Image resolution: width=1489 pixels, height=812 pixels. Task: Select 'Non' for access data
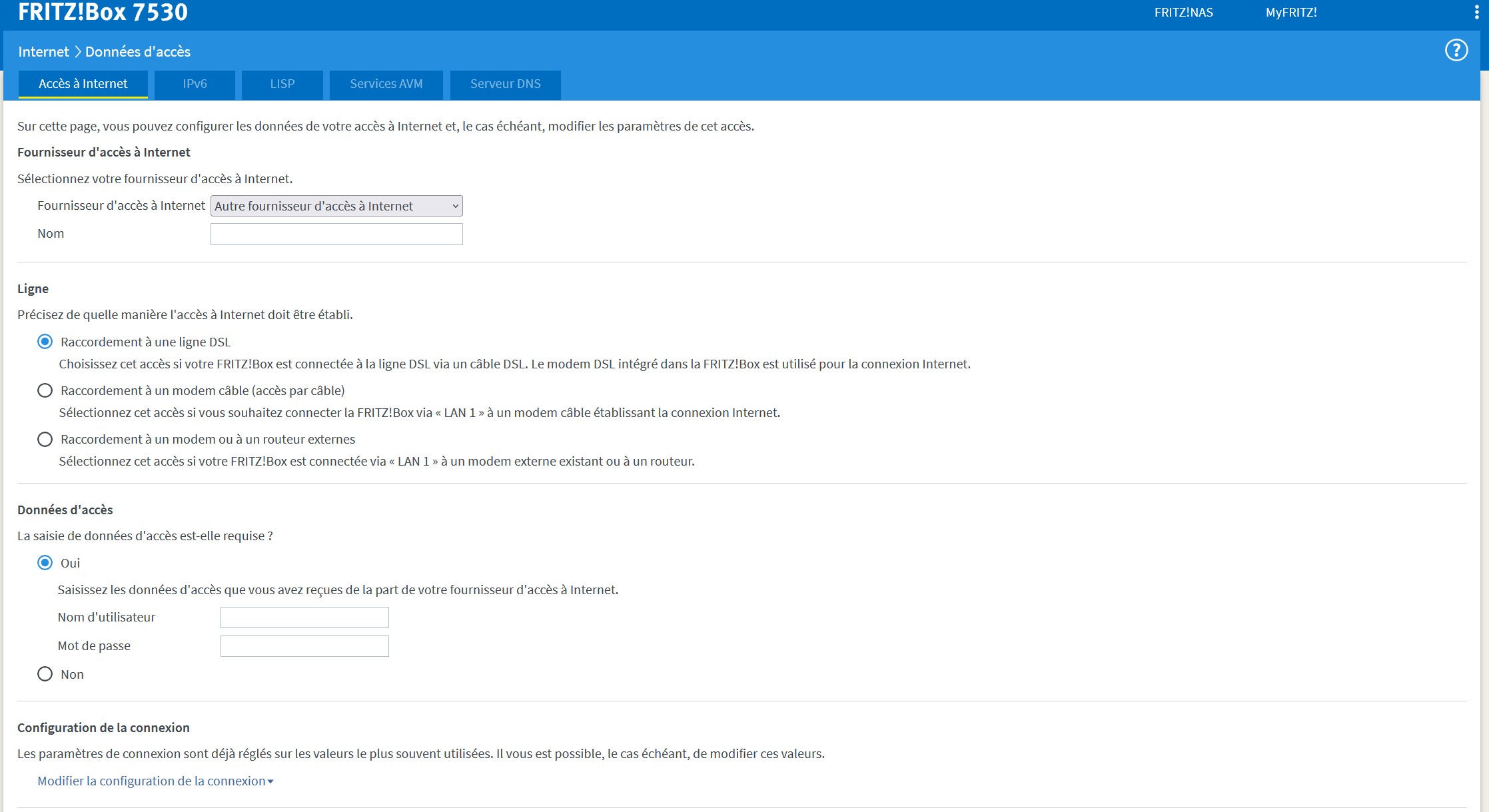click(x=45, y=674)
